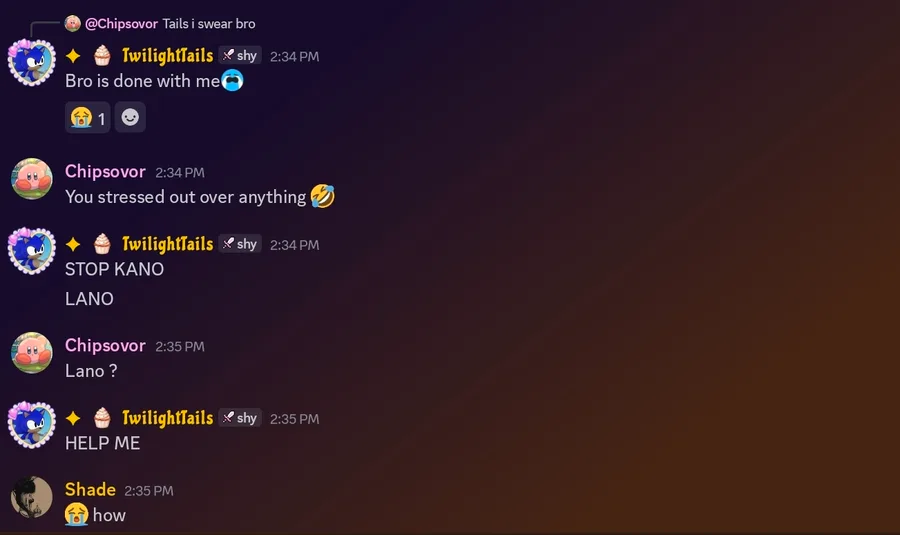Click Shade's username
This screenshot has height=535, width=900.
90,490
